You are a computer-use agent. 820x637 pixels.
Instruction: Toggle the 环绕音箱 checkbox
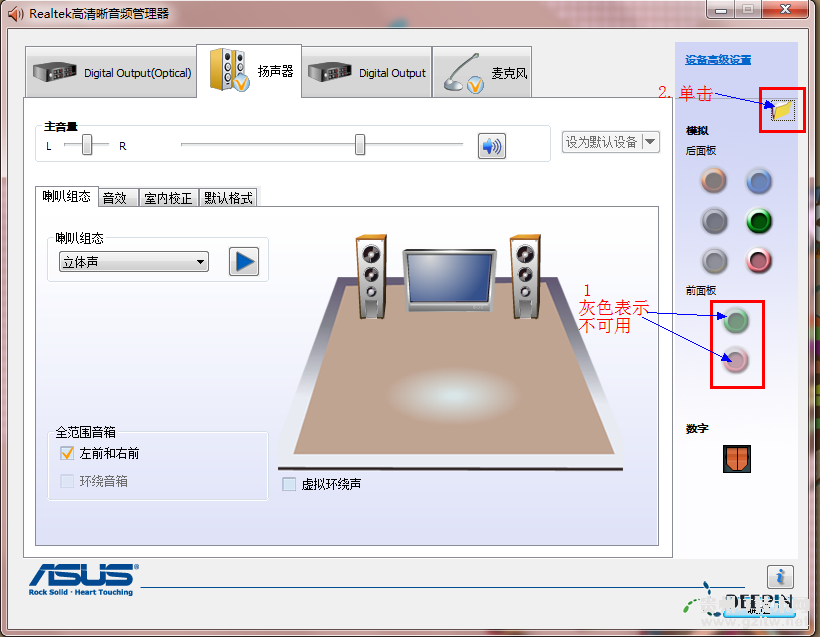67,481
